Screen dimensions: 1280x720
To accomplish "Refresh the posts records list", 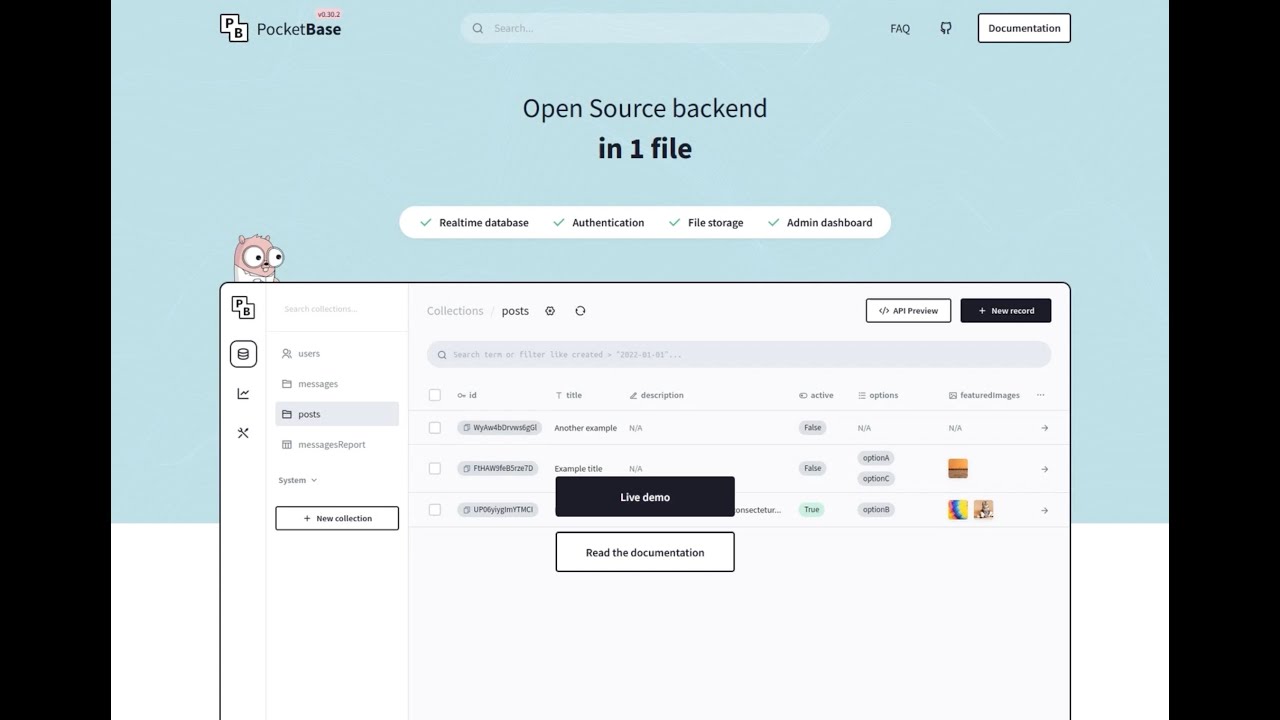I will pyautogui.click(x=580, y=311).
